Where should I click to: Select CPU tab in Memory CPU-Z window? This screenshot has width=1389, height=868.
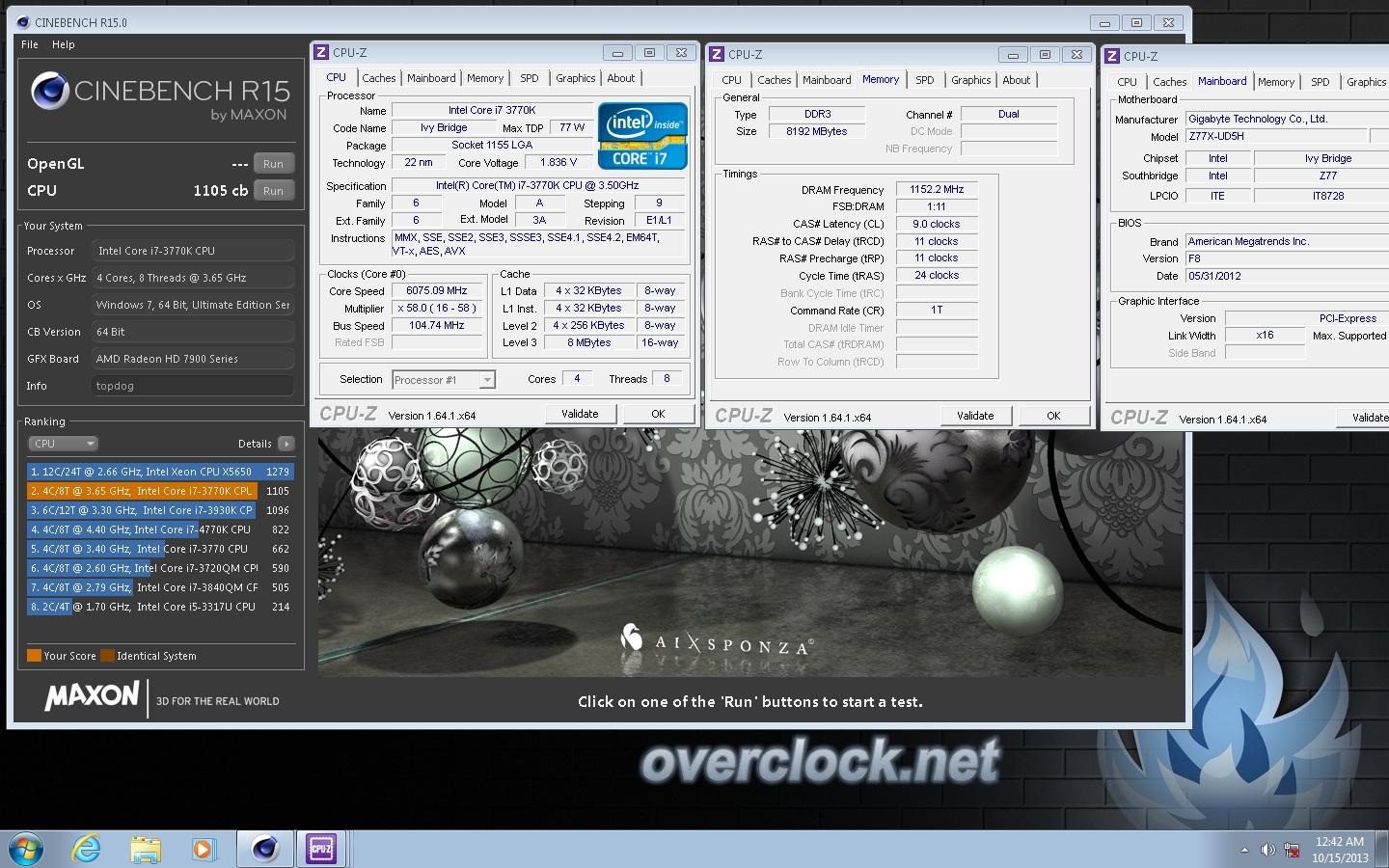tap(732, 80)
